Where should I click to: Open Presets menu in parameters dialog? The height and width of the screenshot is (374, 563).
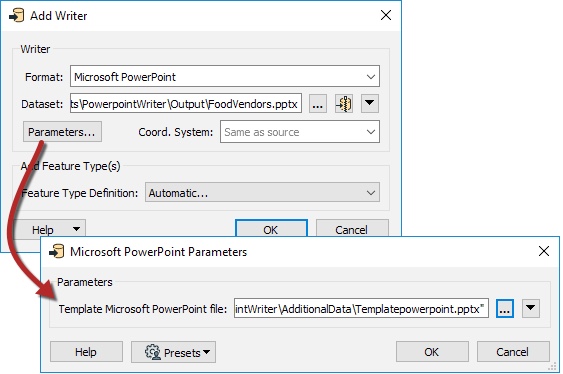point(173,352)
